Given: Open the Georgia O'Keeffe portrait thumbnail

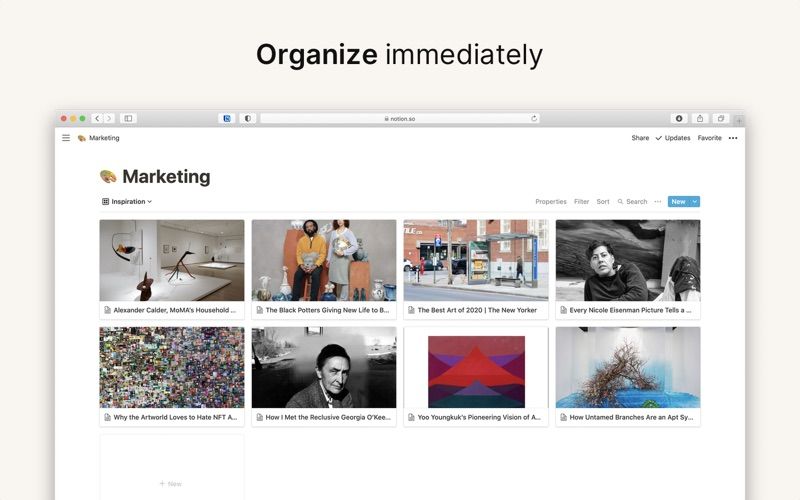Looking at the screenshot, I should (324, 367).
